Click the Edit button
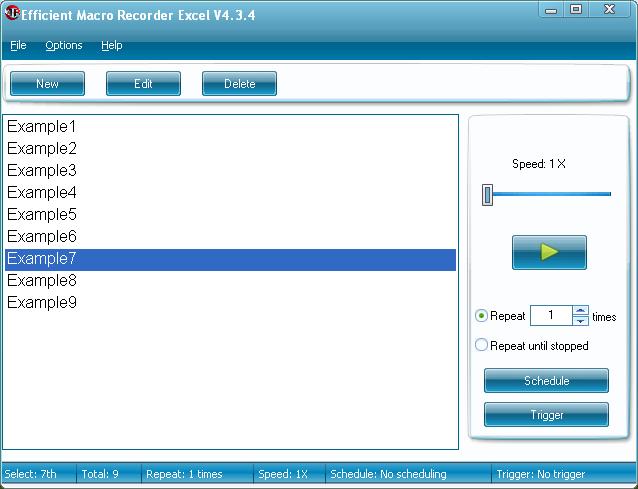 (x=143, y=84)
